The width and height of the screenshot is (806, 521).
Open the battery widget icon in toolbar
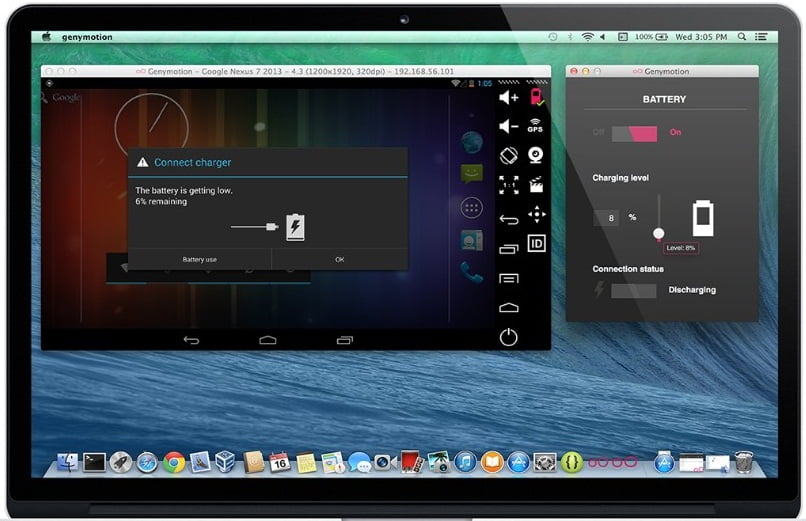536,97
